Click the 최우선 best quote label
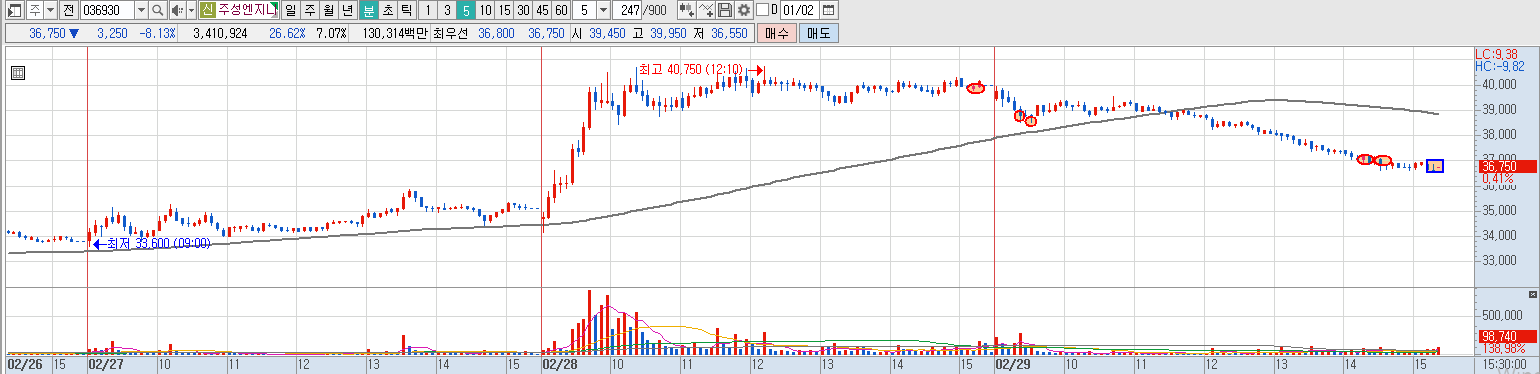 (x=451, y=33)
